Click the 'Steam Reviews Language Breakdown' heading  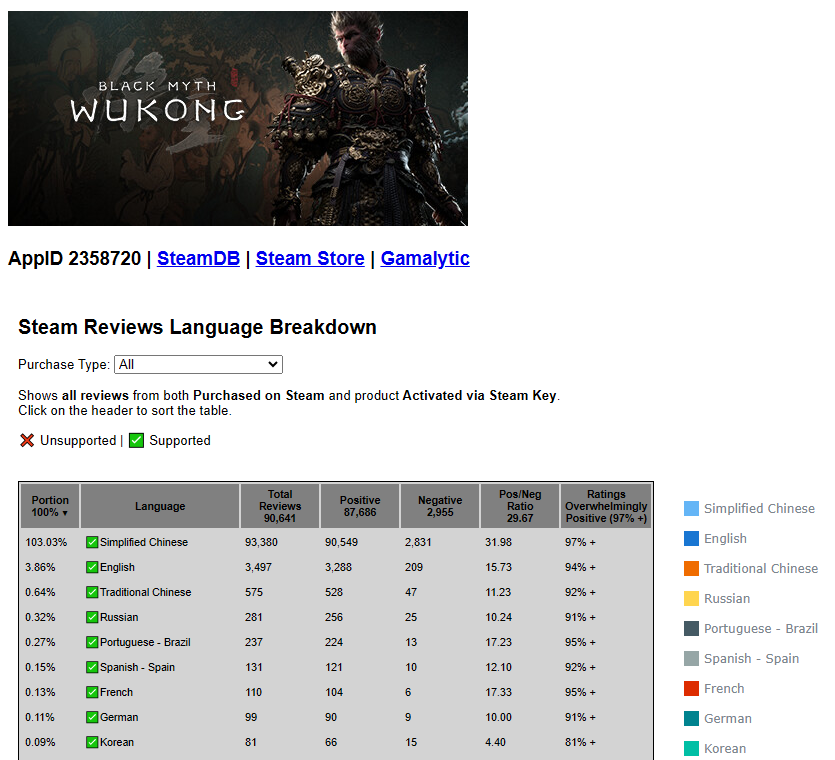click(198, 327)
